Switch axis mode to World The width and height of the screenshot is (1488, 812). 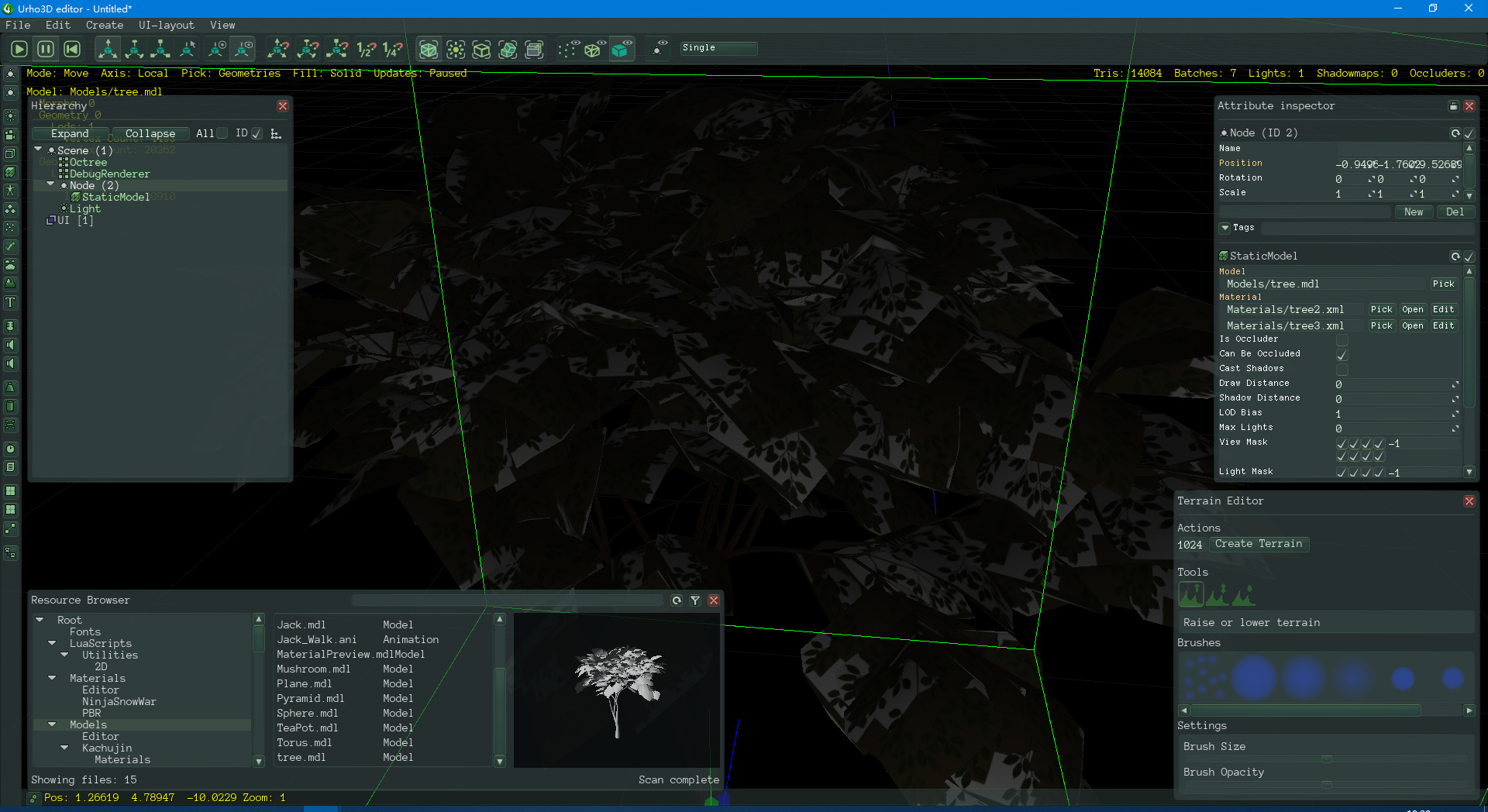(x=217, y=50)
